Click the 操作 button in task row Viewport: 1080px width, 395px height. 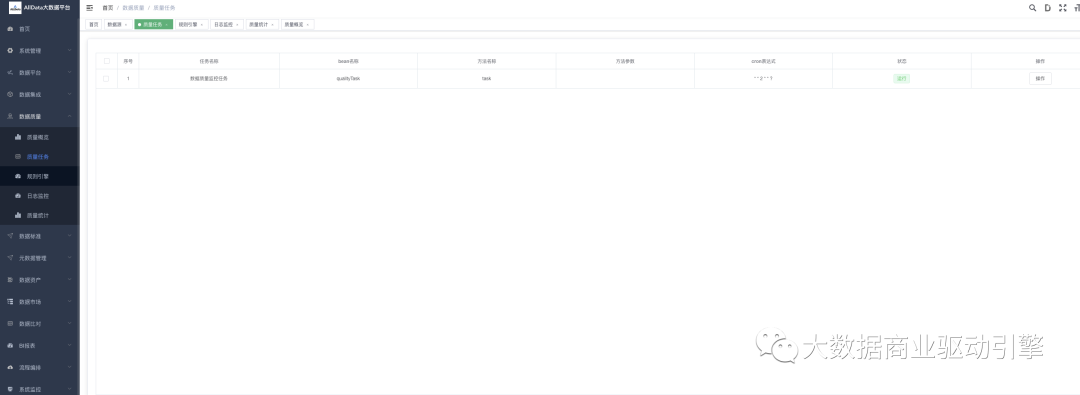[1040, 79]
